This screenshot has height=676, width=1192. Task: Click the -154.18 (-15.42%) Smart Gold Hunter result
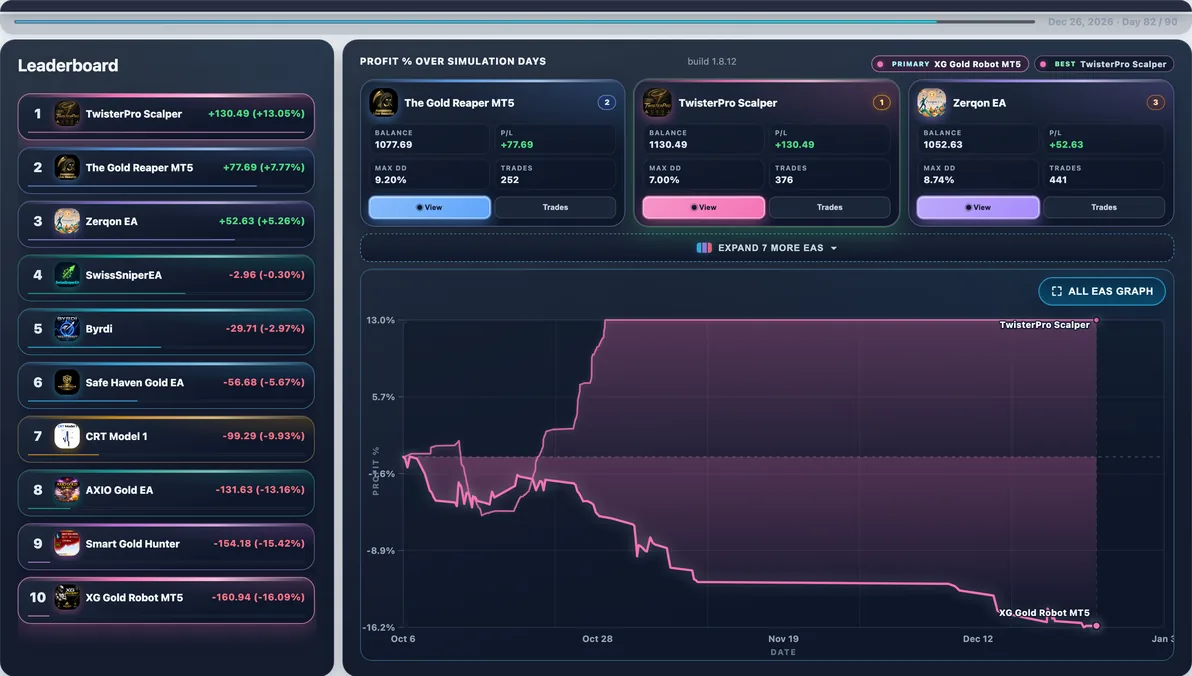click(x=259, y=544)
